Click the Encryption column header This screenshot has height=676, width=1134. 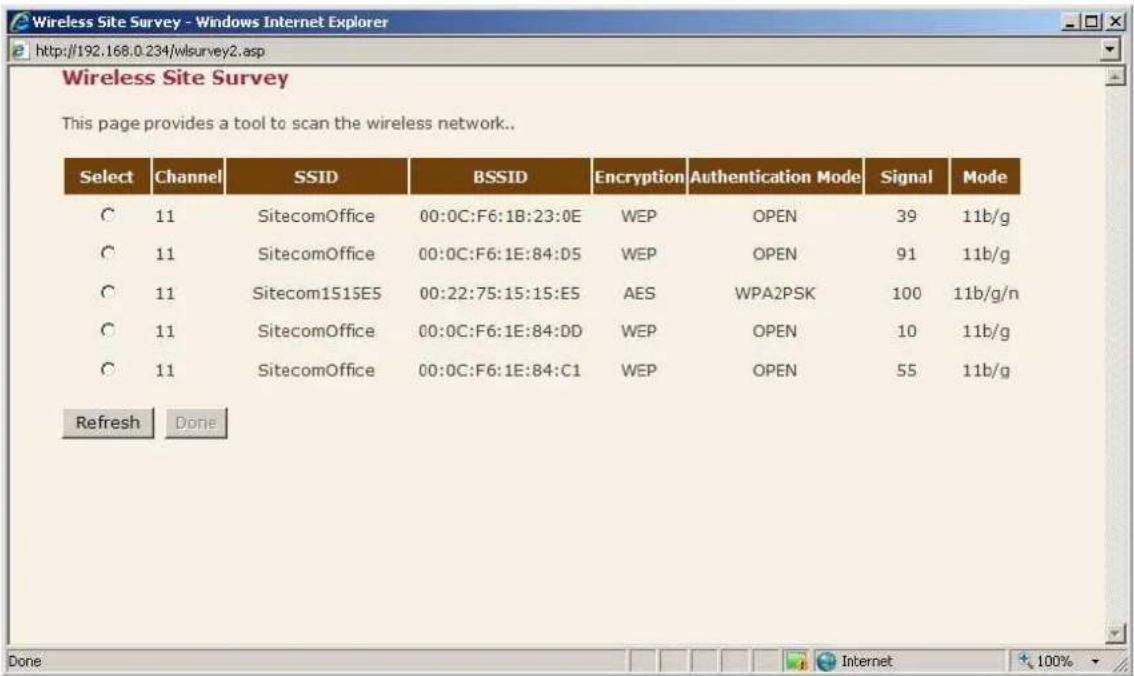[x=639, y=176]
